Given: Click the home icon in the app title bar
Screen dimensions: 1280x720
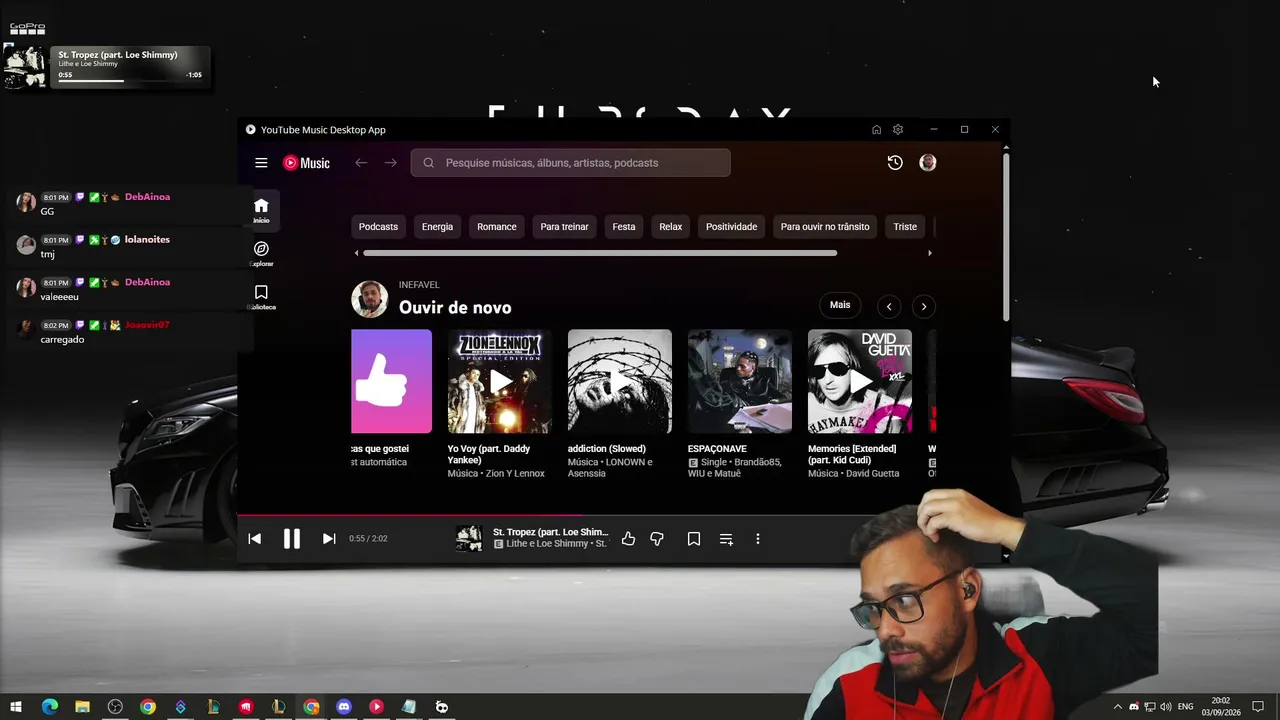Looking at the screenshot, I should pos(876,130).
